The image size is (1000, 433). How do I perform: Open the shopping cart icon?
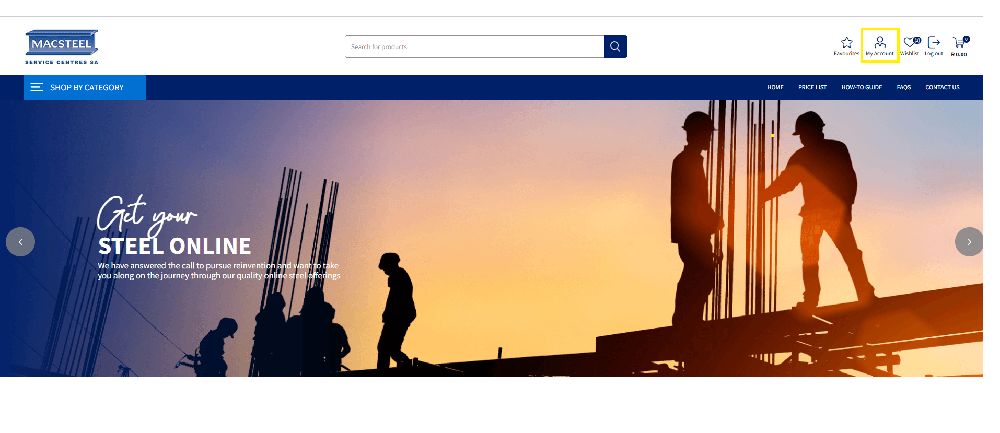(959, 44)
